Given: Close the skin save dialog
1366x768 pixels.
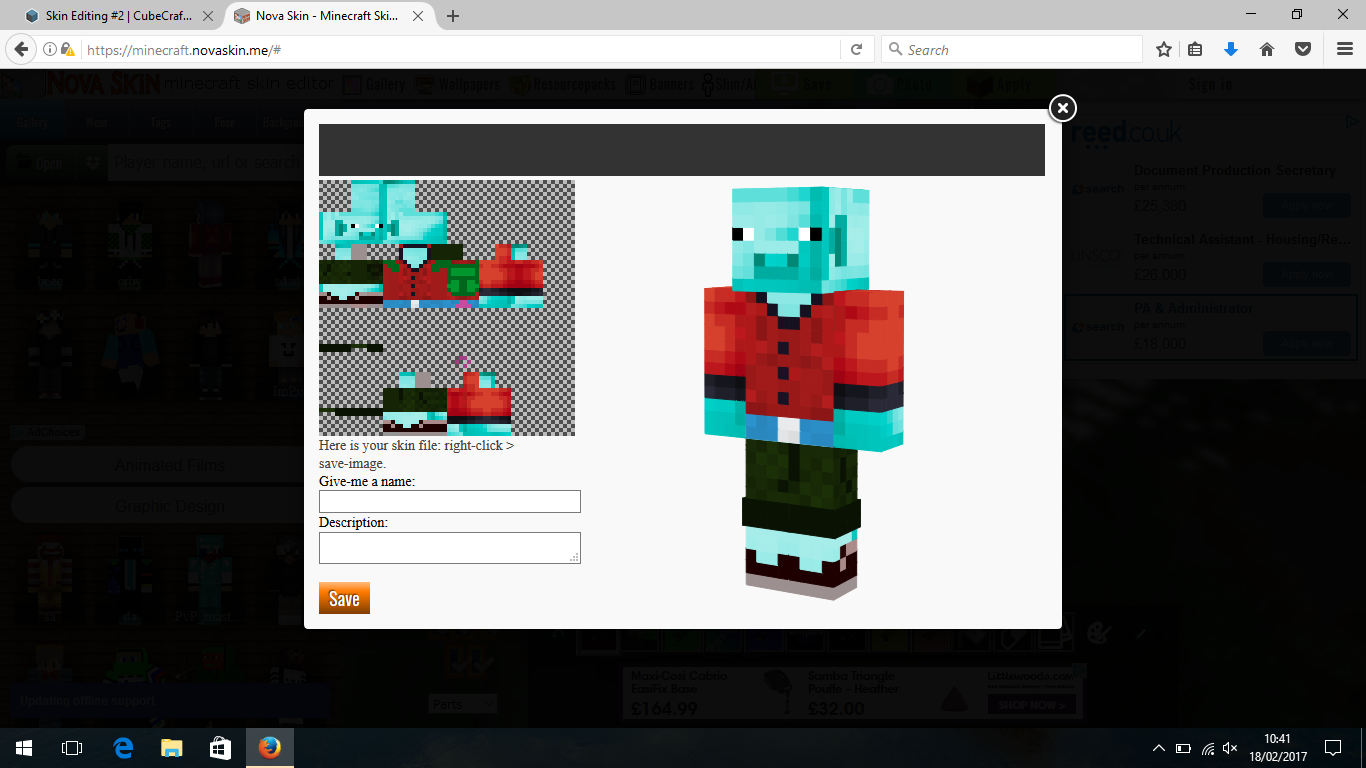Looking at the screenshot, I should (1062, 108).
